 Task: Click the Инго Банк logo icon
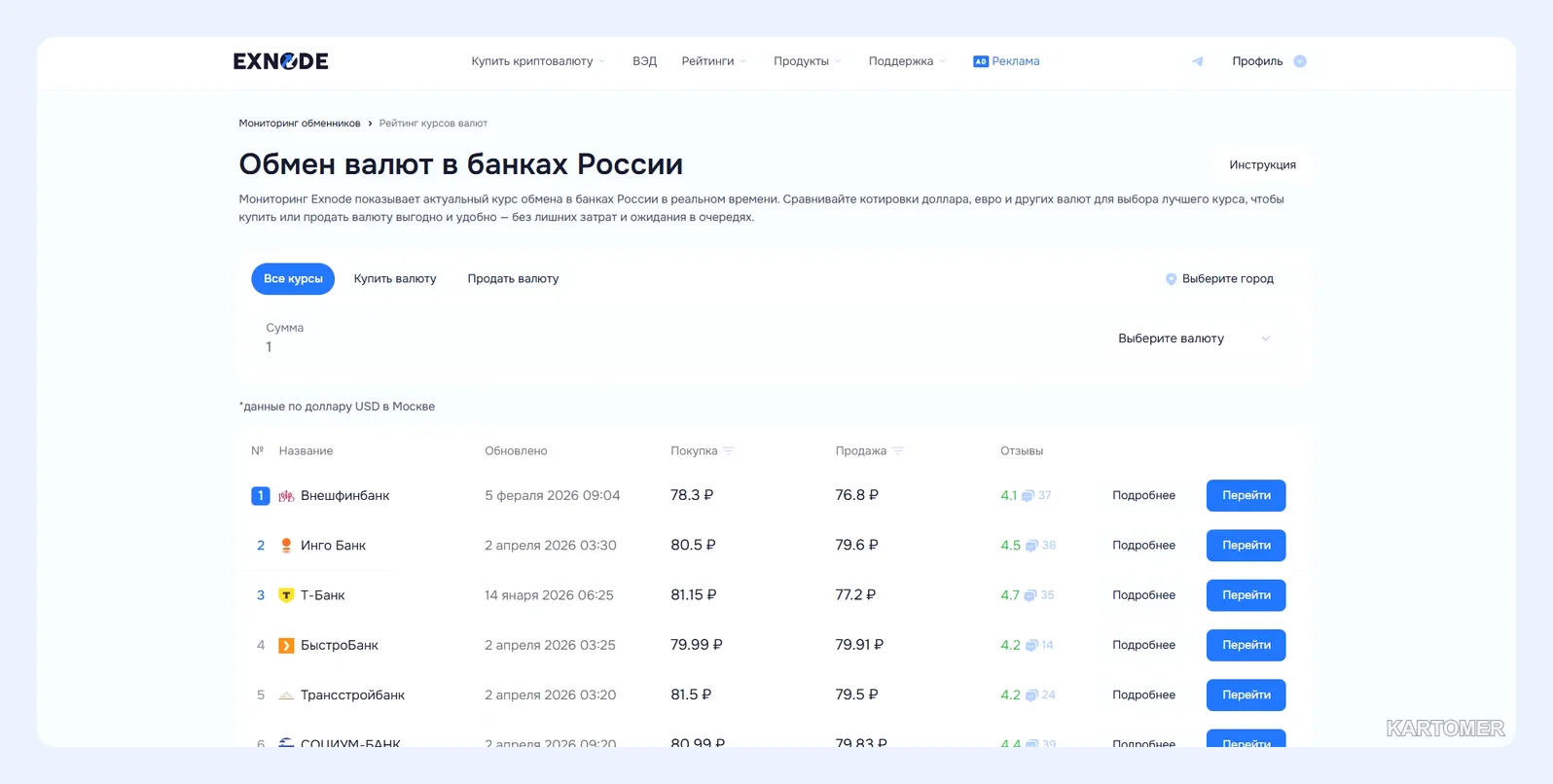[x=286, y=546]
